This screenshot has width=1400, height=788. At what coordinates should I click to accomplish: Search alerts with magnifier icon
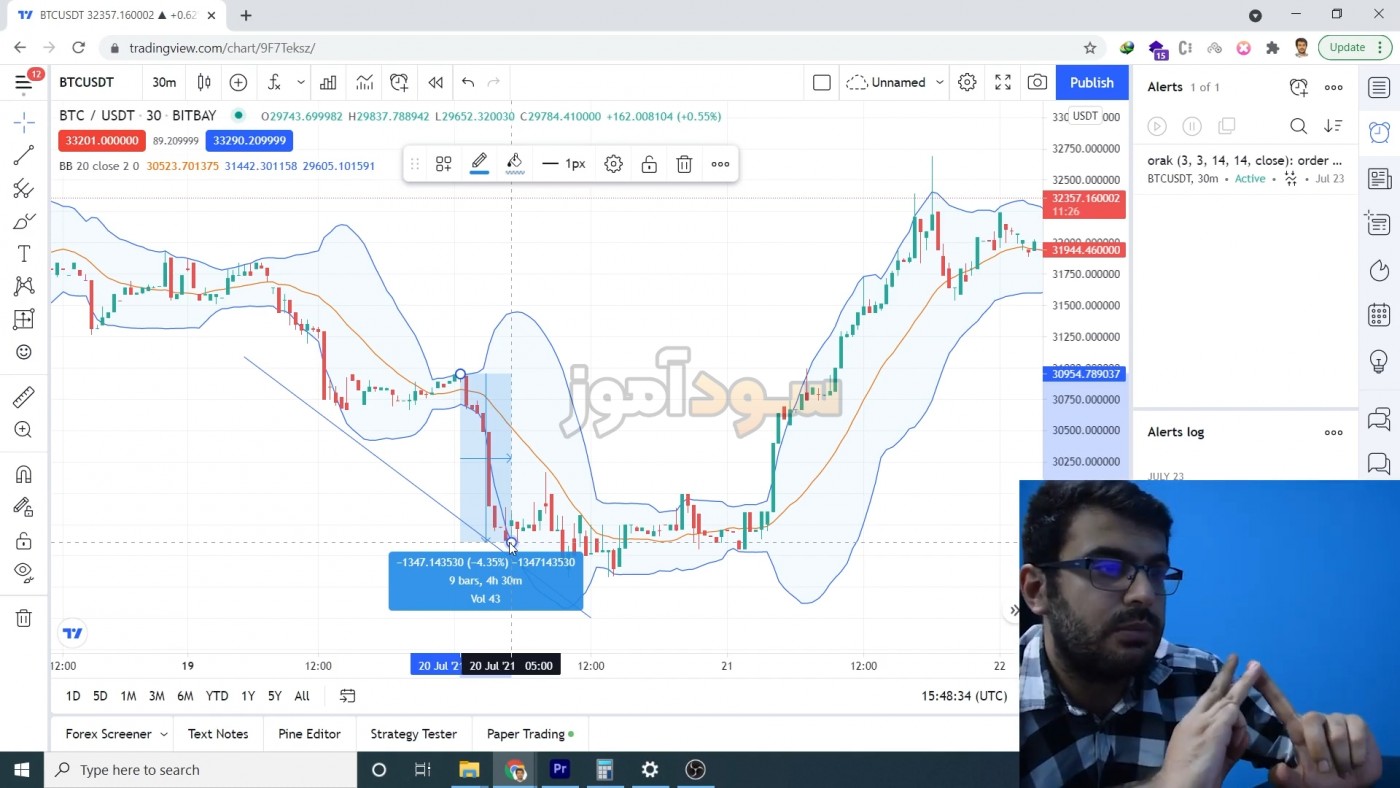(1298, 126)
